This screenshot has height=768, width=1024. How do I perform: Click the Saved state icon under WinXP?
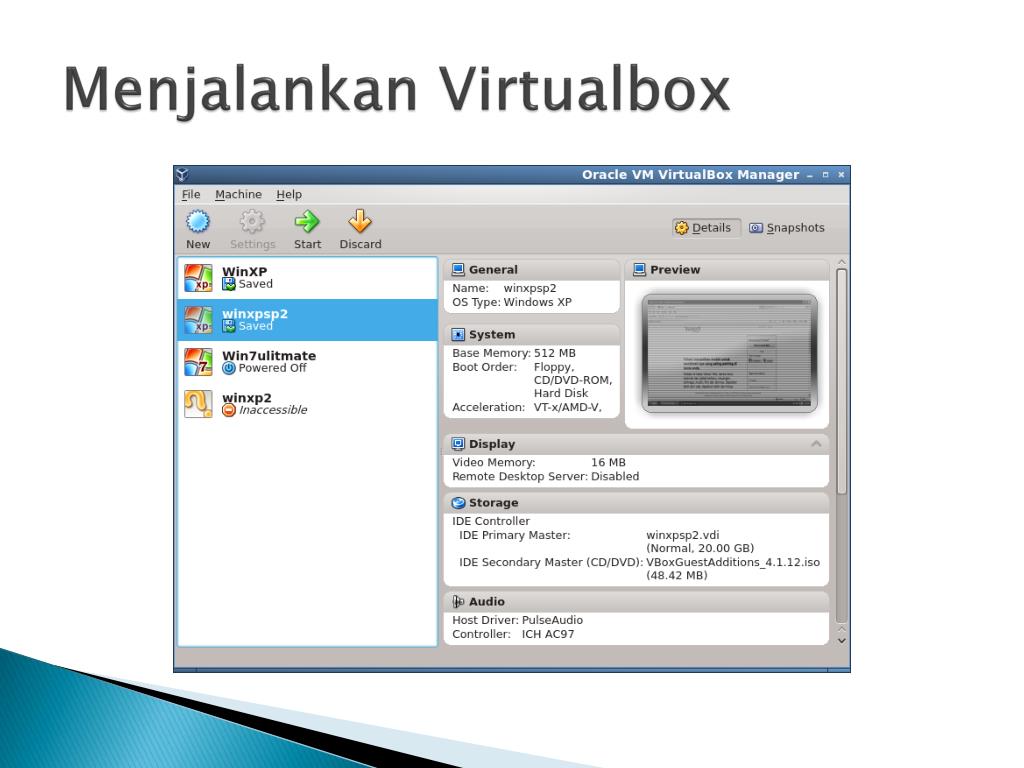point(229,284)
